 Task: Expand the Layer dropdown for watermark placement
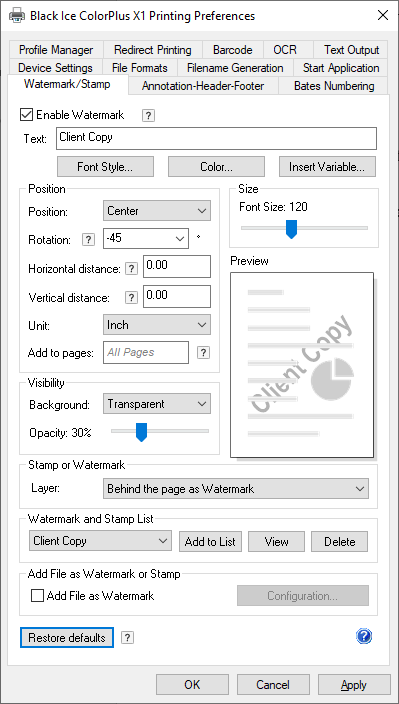click(x=236, y=489)
